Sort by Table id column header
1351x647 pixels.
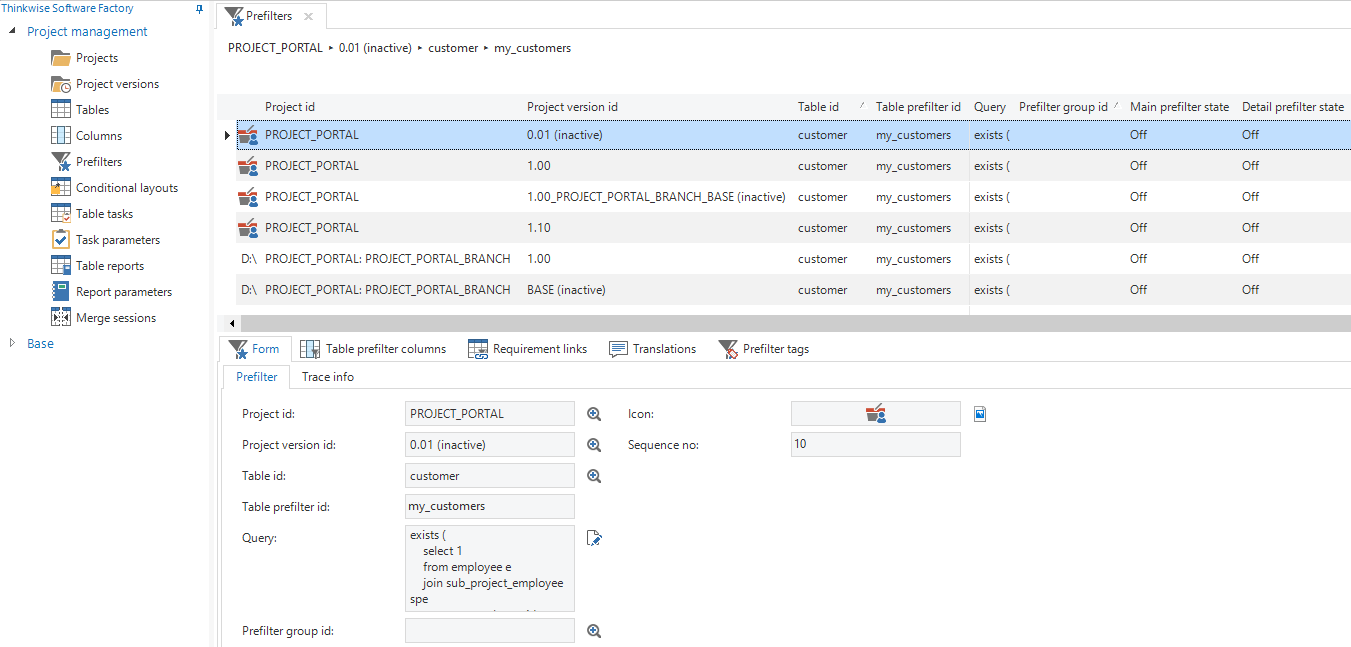point(818,107)
